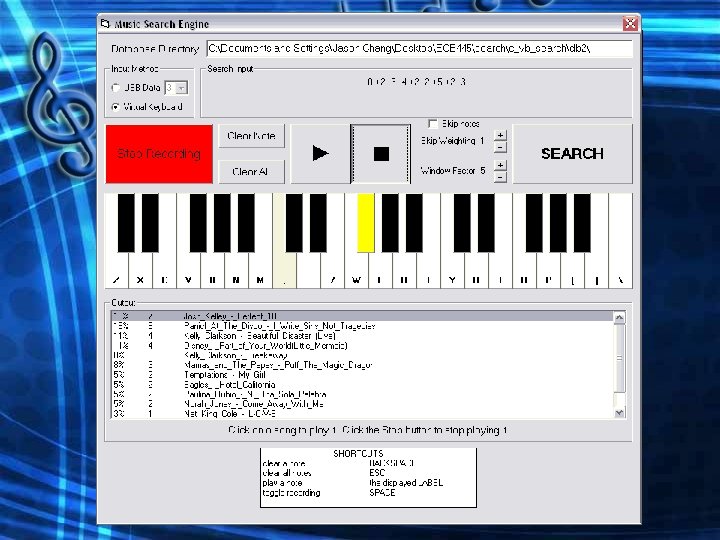Play the white piano key labeled M
The width and height of the screenshot is (720, 540).
pos(260,271)
